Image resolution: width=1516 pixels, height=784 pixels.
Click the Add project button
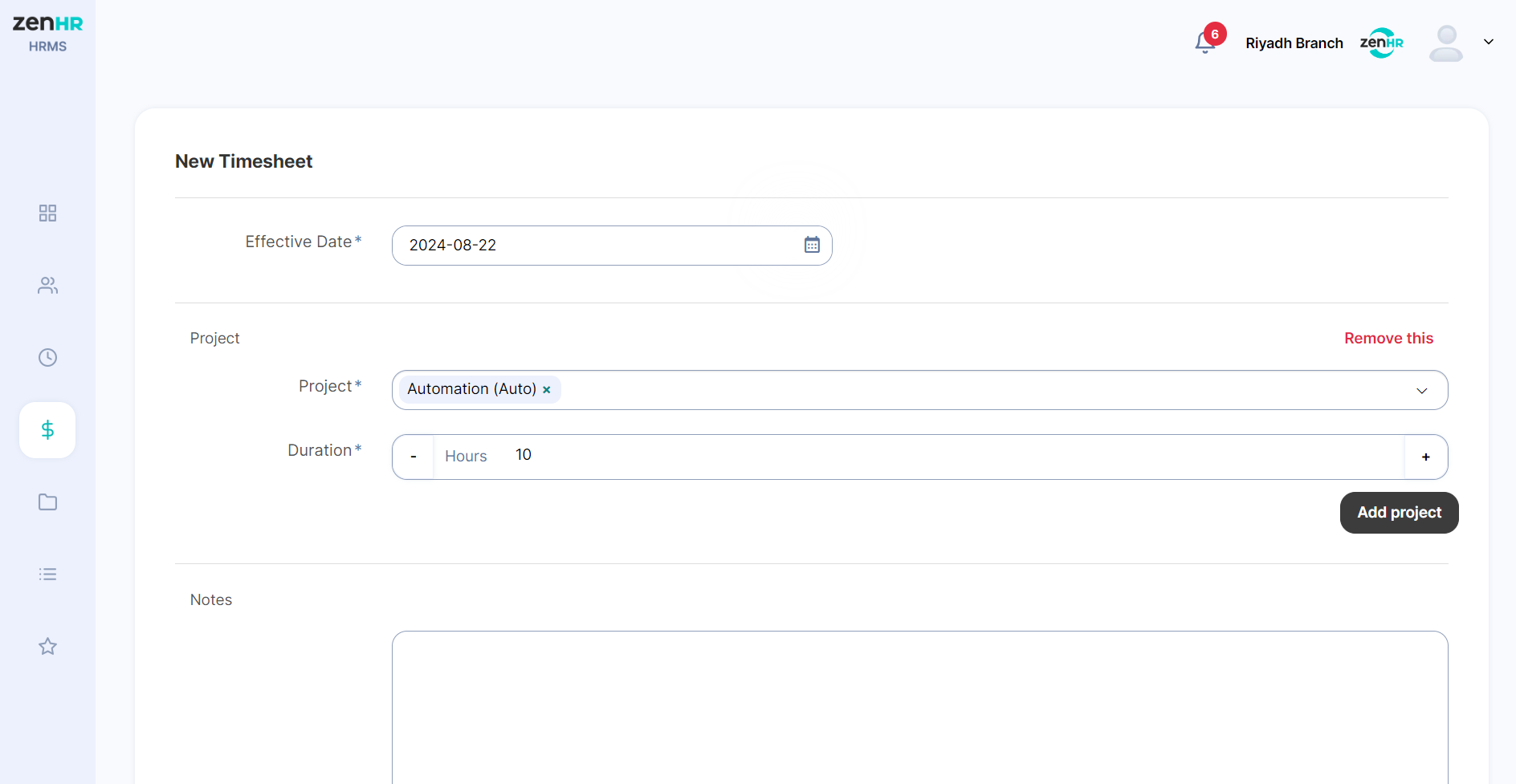[x=1399, y=513]
